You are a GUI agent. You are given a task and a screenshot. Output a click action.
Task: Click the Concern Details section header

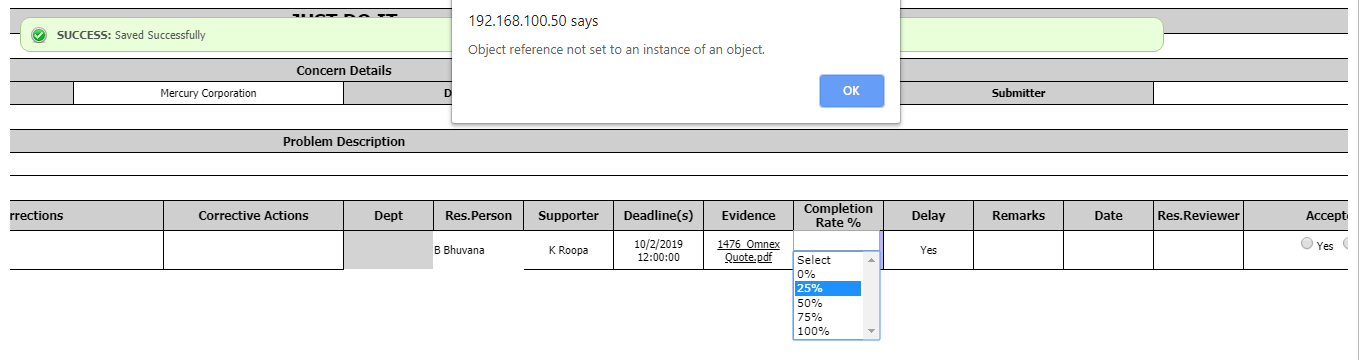point(344,71)
